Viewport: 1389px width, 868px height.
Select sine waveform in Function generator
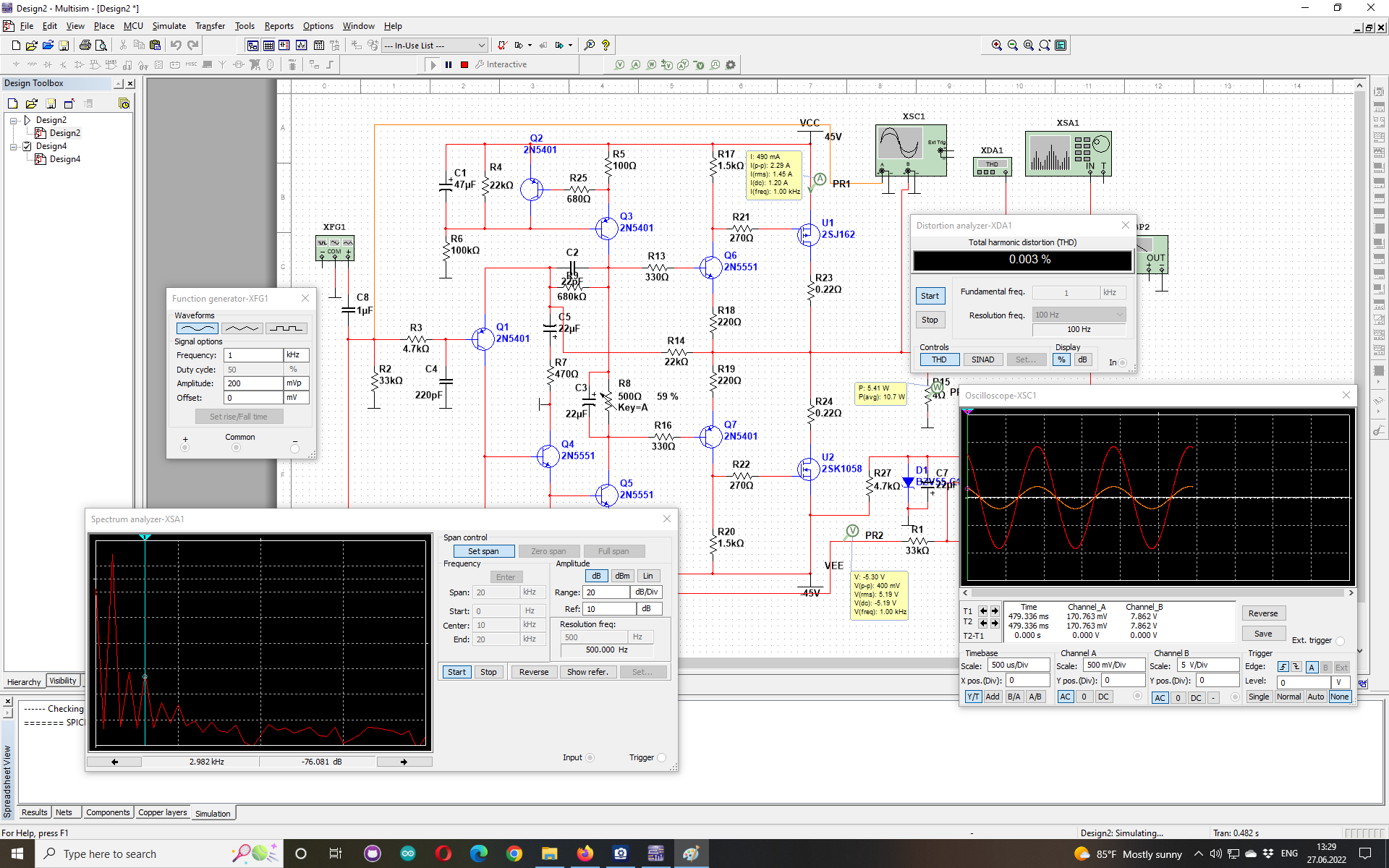click(x=197, y=328)
